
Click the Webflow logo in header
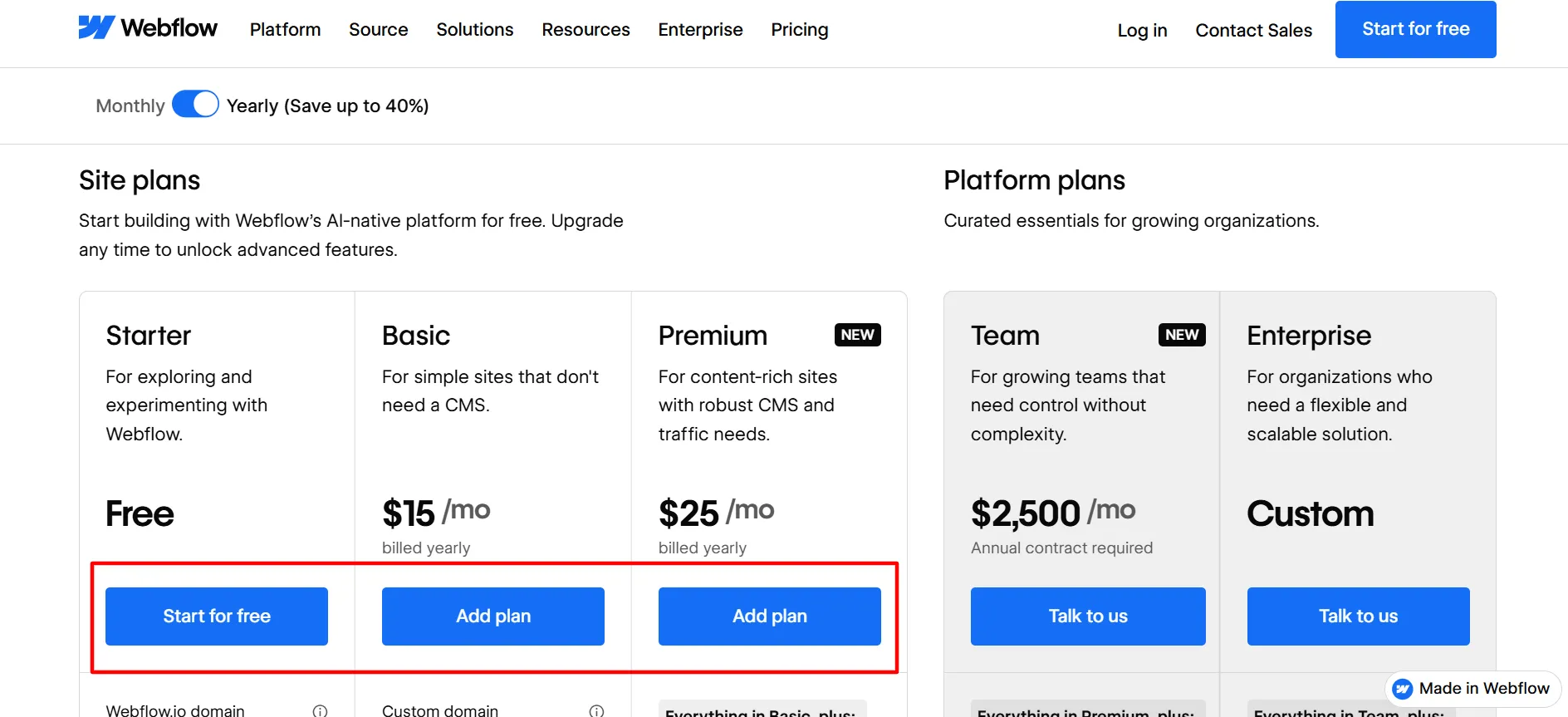point(148,28)
